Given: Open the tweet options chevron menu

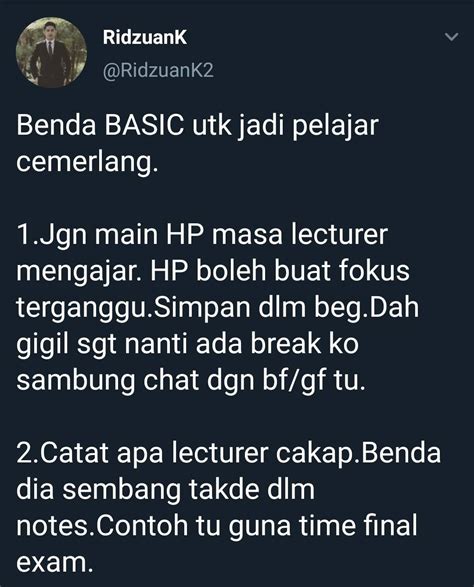Looking at the screenshot, I should (452, 37).
